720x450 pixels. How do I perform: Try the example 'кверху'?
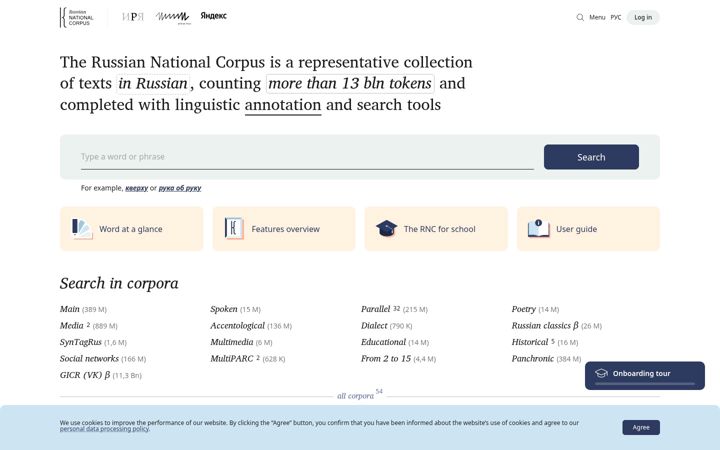pyautogui.click(x=136, y=188)
